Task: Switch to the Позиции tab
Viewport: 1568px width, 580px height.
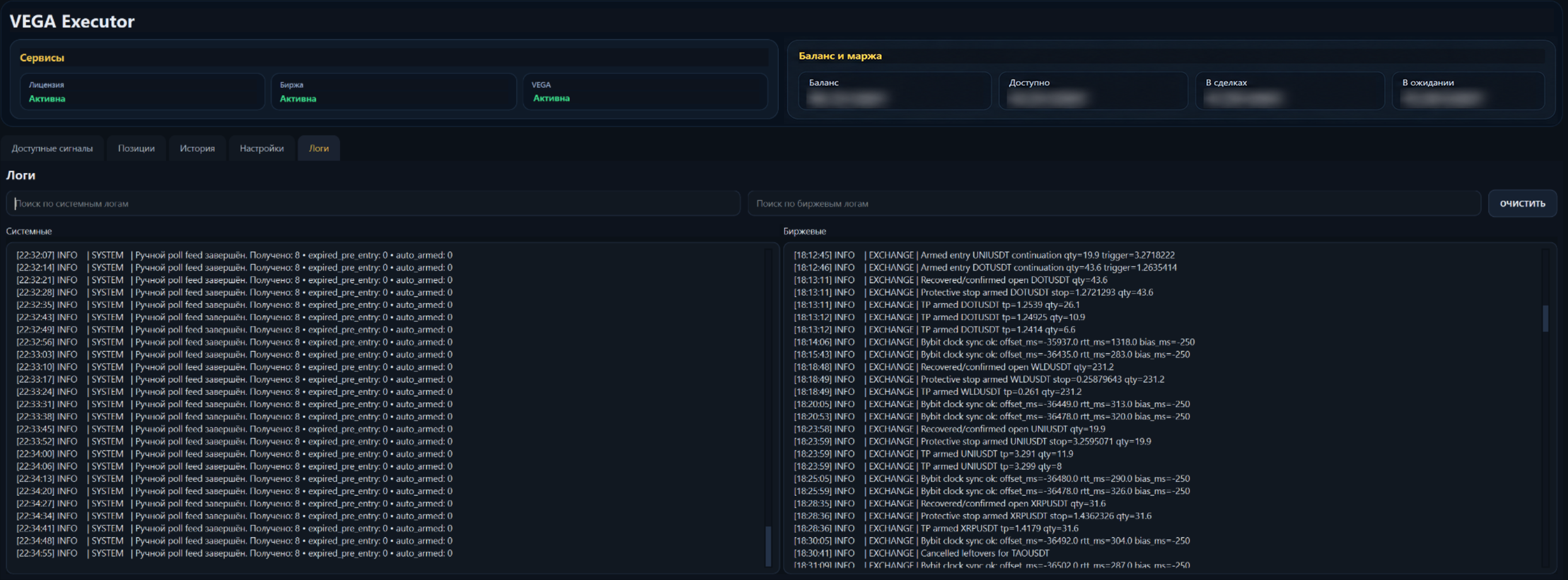Action: coord(137,148)
